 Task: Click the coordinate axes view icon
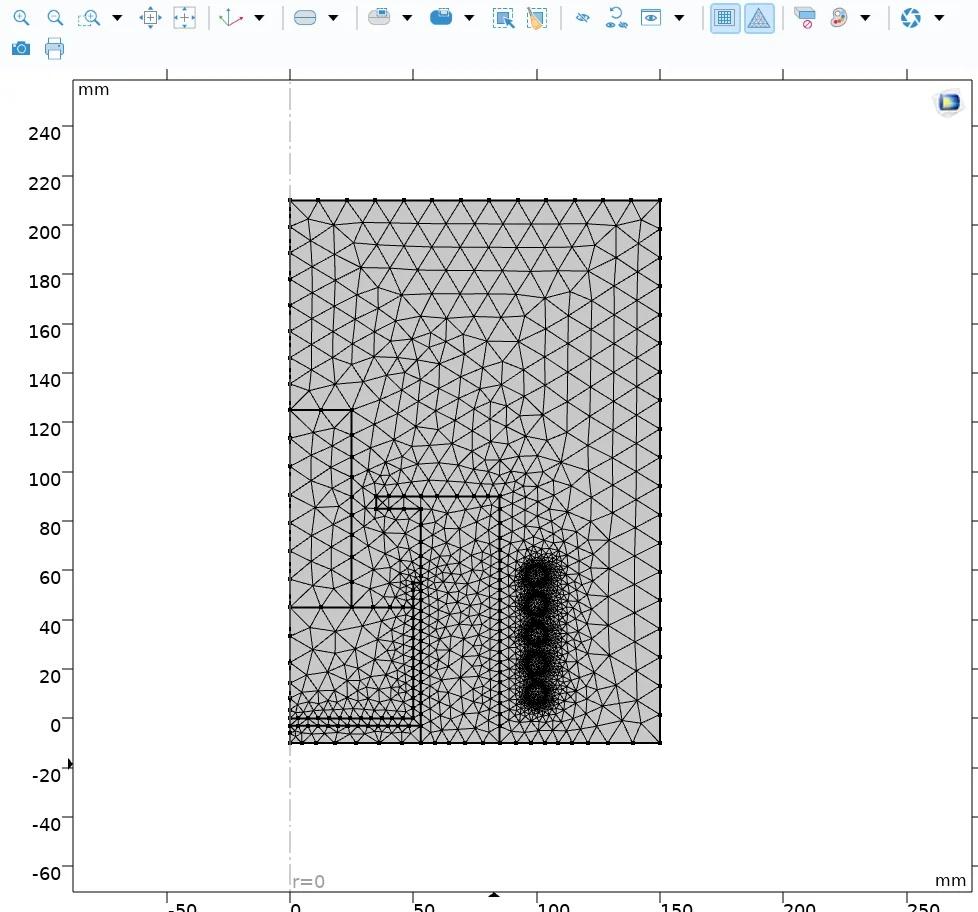pos(231,17)
